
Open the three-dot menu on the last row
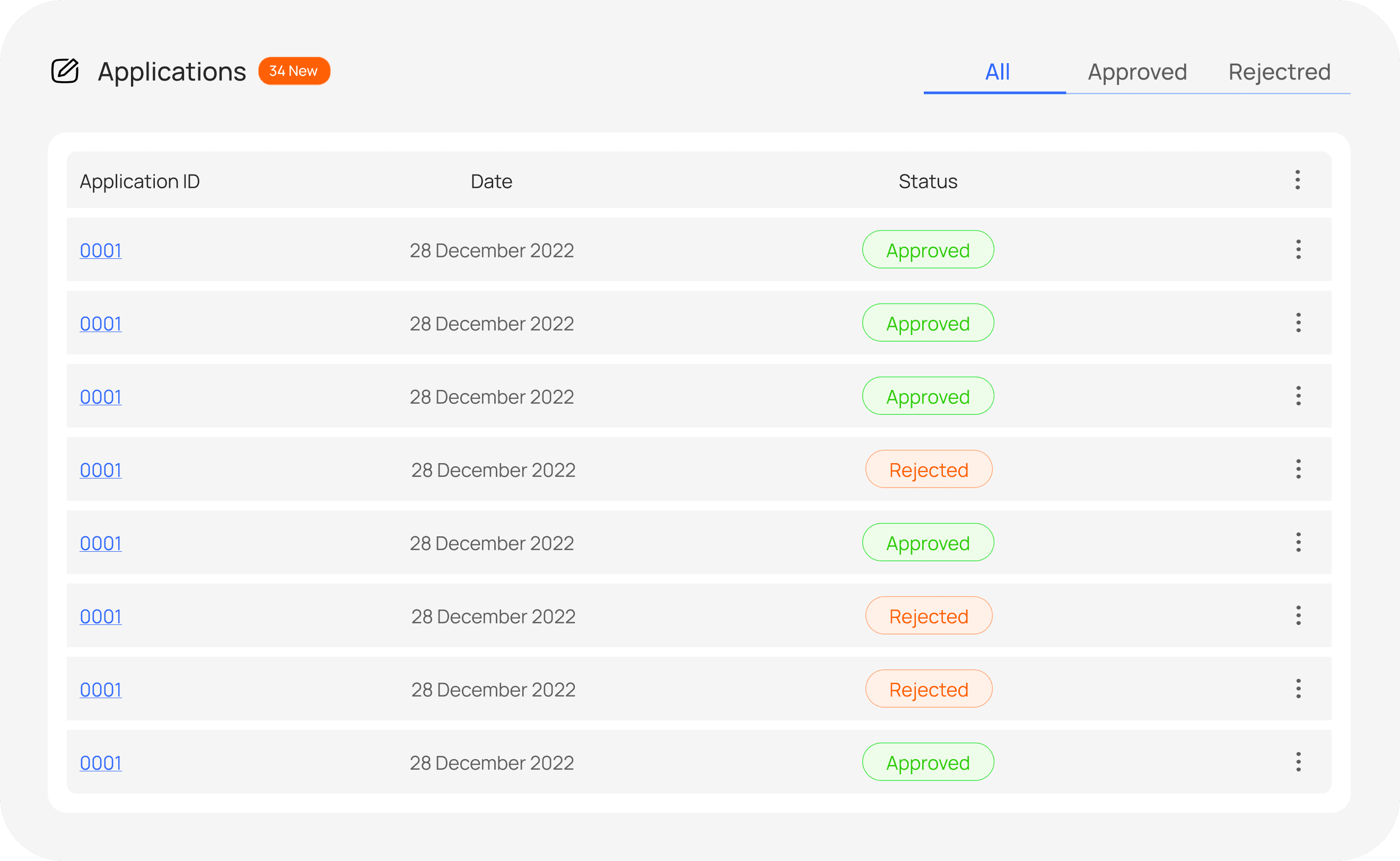(1298, 762)
